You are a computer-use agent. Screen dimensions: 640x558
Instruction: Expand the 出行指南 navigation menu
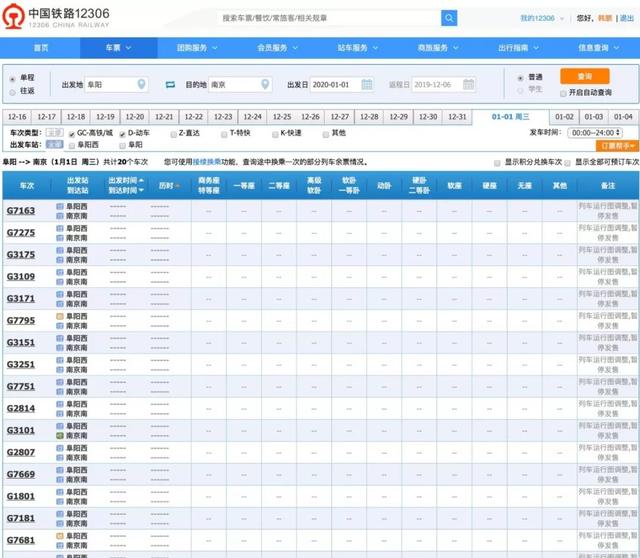pos(518,48)
